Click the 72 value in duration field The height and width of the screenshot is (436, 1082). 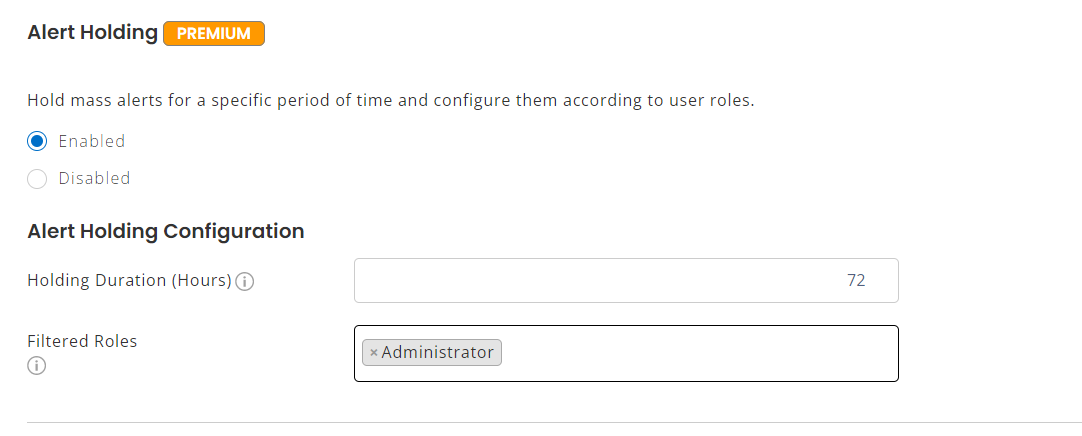point(855,281)
